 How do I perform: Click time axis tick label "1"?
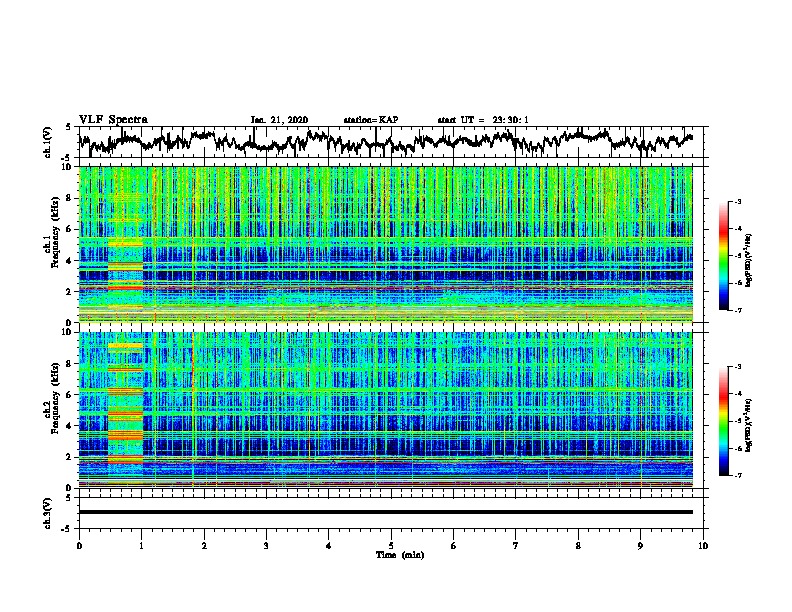tap(141, 546)
